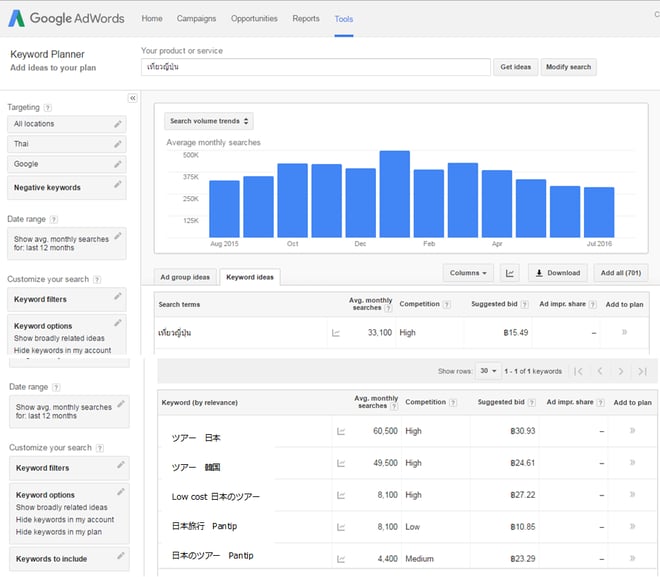Open the Campaigns menu
The image size is (660, 577).
(196, 19)
